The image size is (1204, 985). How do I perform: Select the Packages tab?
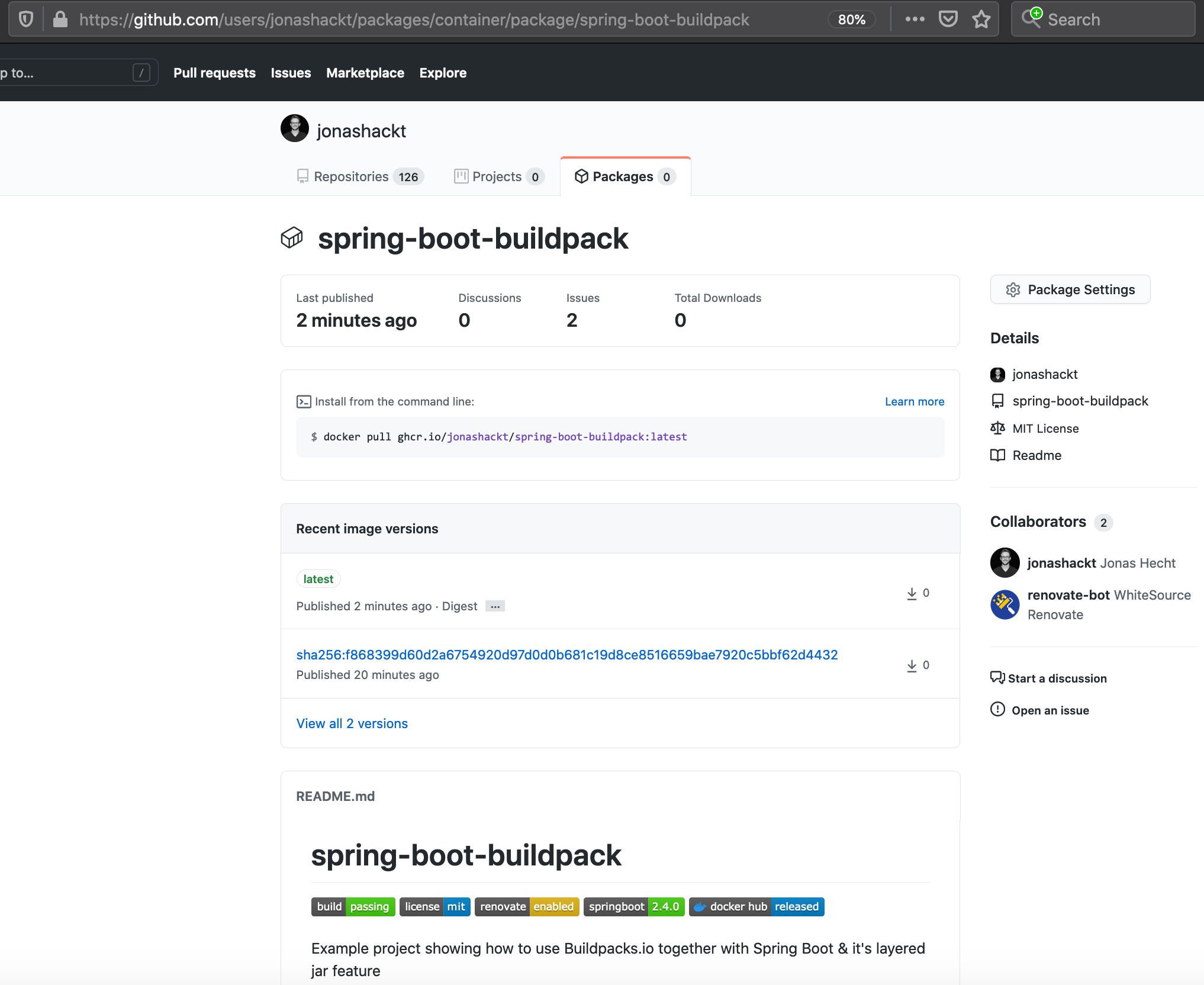(625, 176)
